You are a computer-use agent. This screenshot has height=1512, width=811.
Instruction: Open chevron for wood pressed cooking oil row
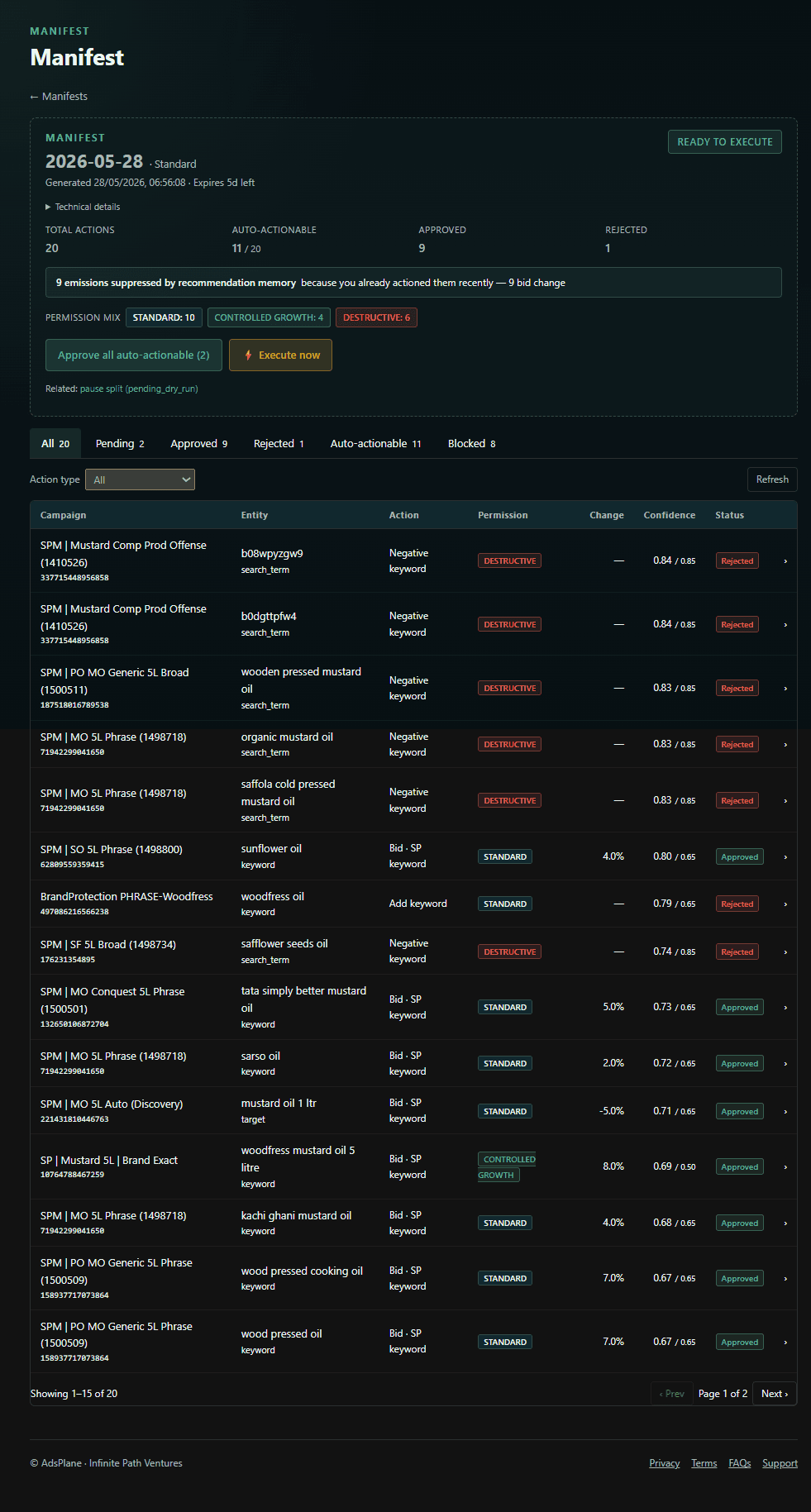(785, 1279)
